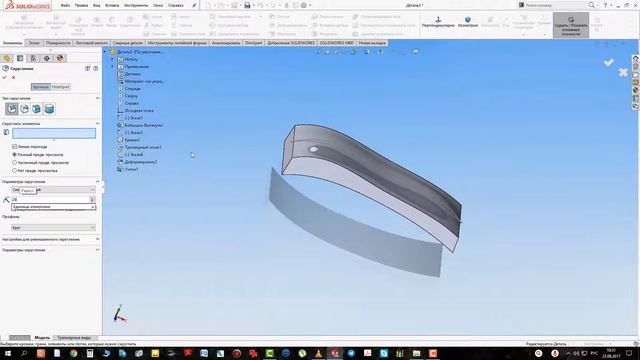Toggle the Линии перехода checkbox
Image resolution: width=640 pixels, height=360 pixels.
click(x=15, y=146)
